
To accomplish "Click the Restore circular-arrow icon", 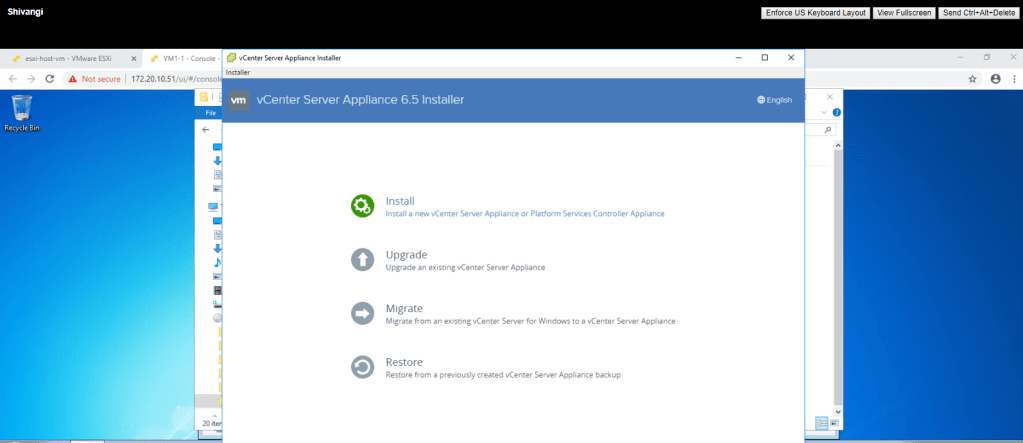I will click(x=361, y=368).
